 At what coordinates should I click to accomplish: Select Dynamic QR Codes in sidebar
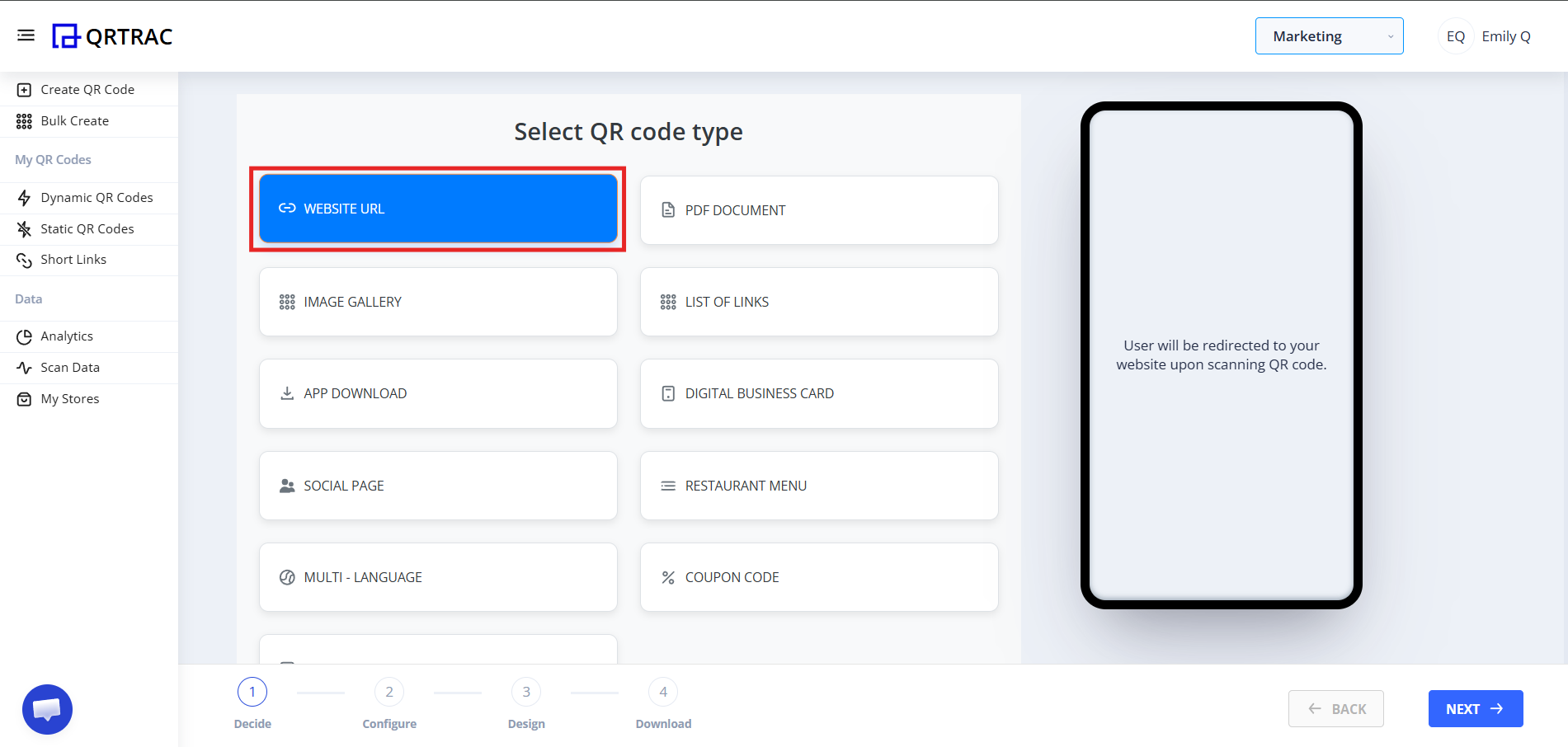click(97, 197)
